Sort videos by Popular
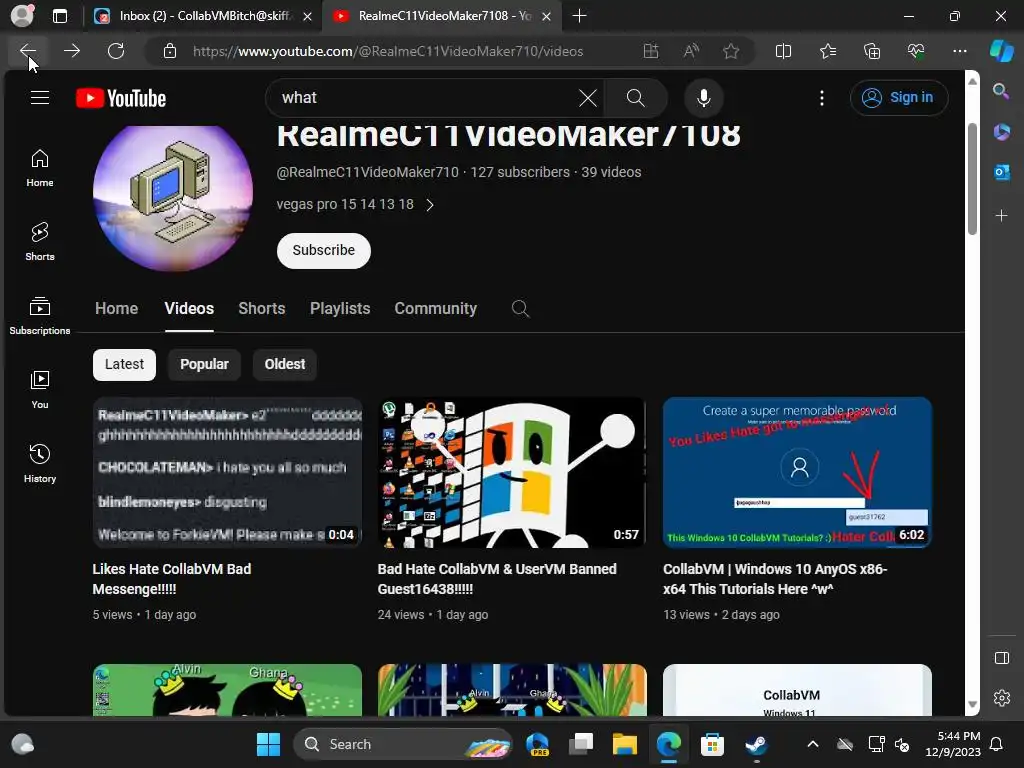 pos(204,364)
